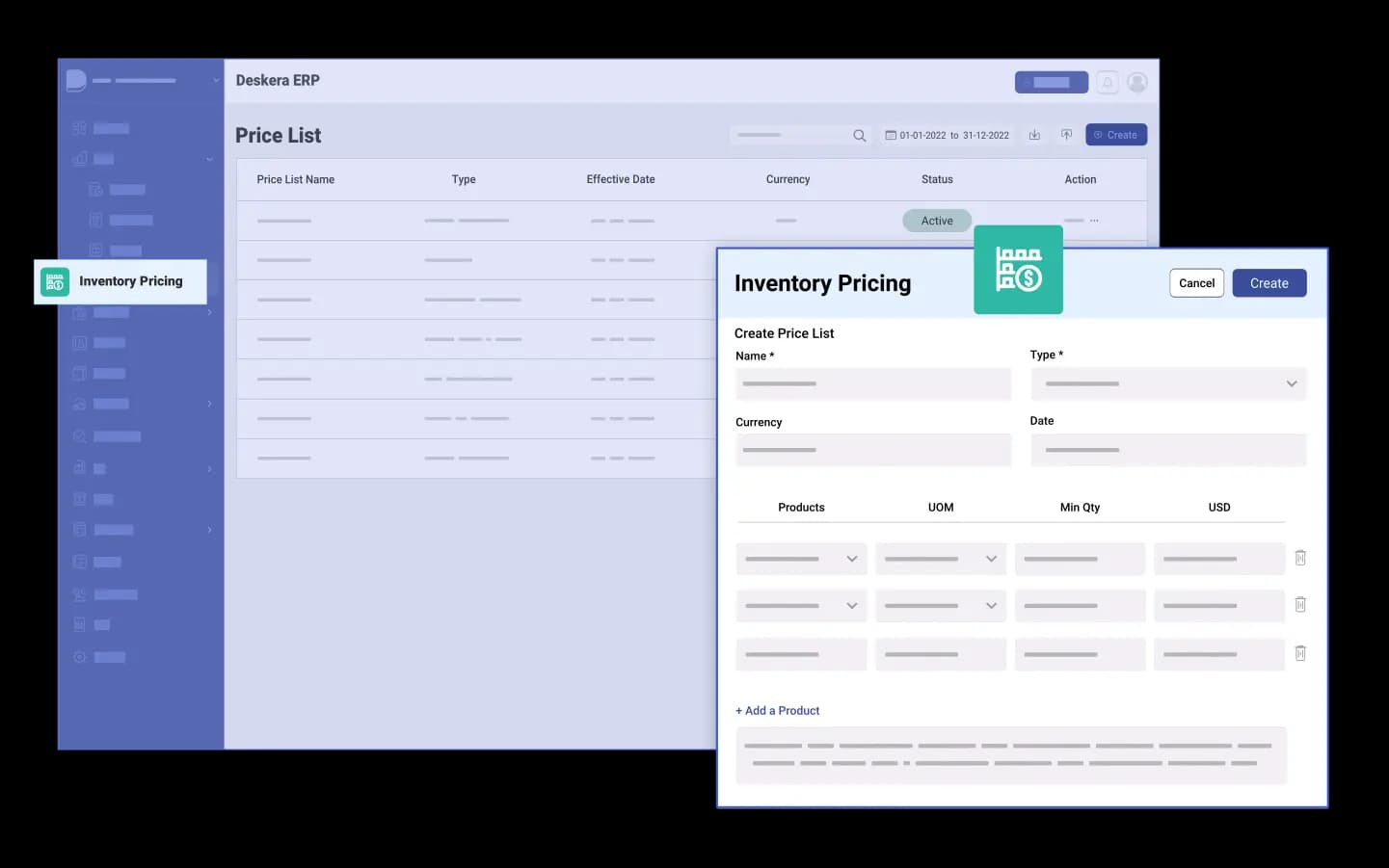Click the Currency column header in Price List
This screenshot has height=868, width=1389.
[788, 180]
